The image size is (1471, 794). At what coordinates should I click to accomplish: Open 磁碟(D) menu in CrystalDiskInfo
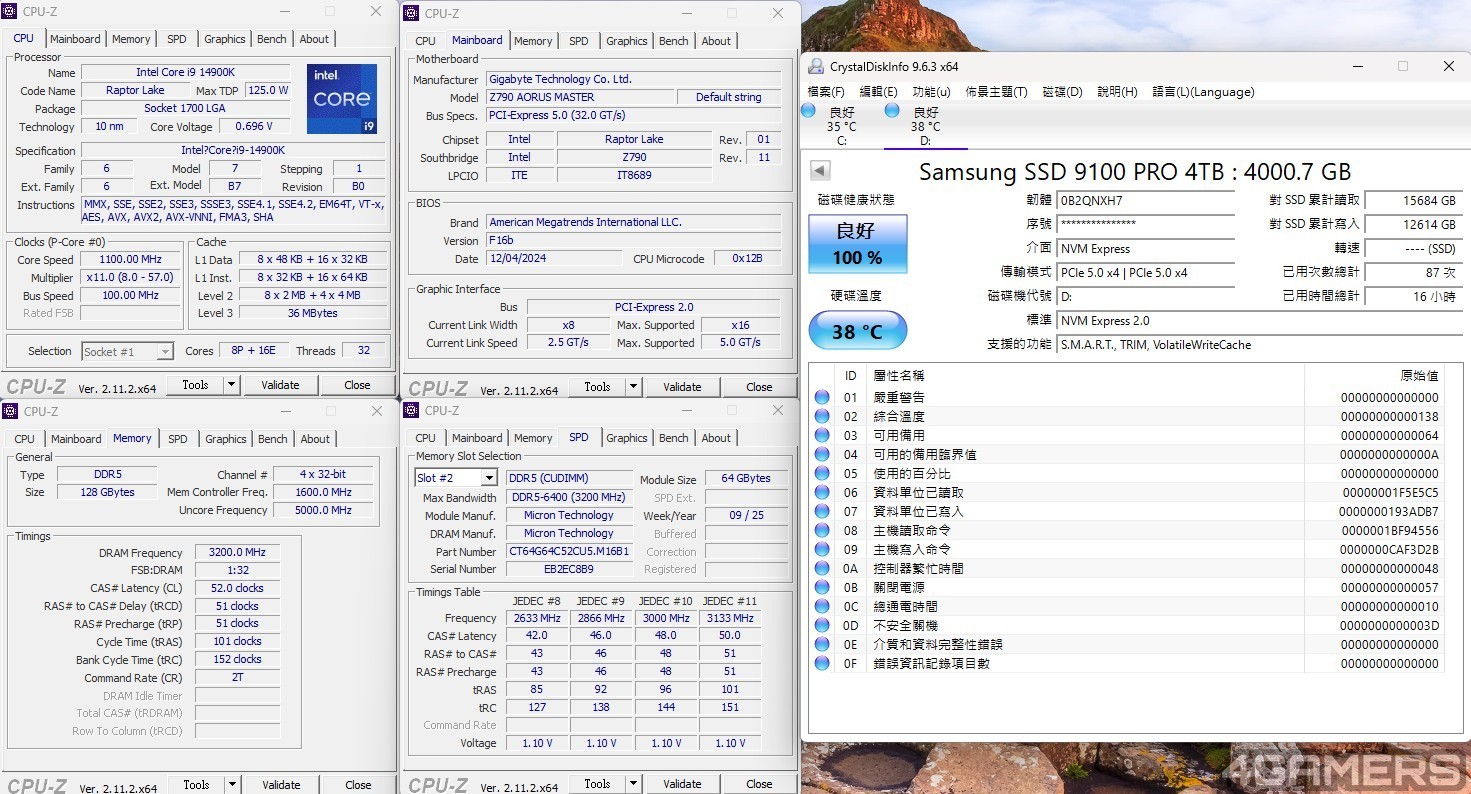[1062, 92]
